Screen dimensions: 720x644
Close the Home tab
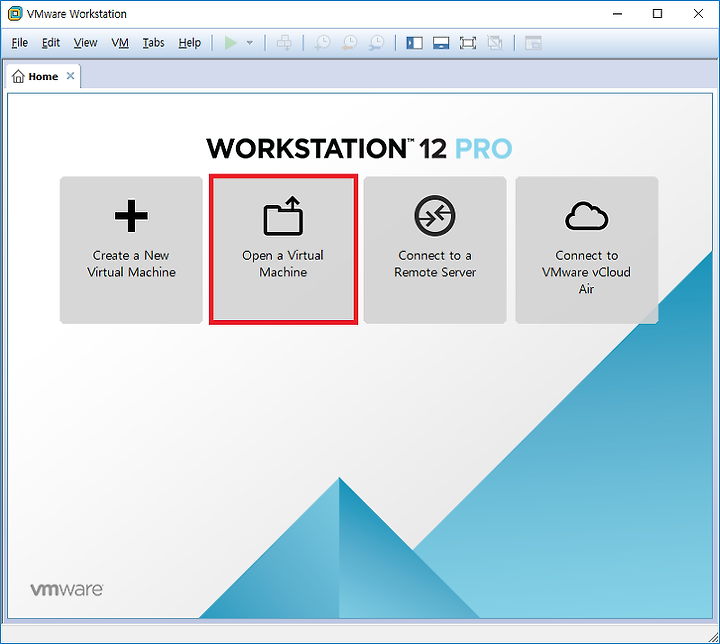click(x=70, y=76)
